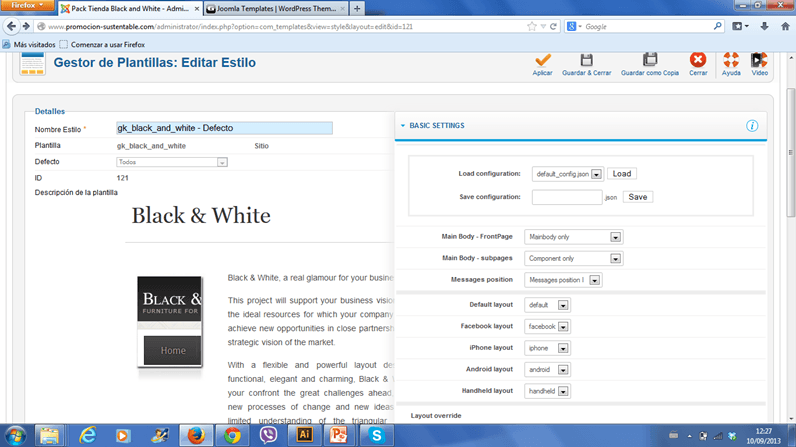796x447 pixels.
Task: Open PowerPoint from the taskbar
Action: (x=339, y=435)
